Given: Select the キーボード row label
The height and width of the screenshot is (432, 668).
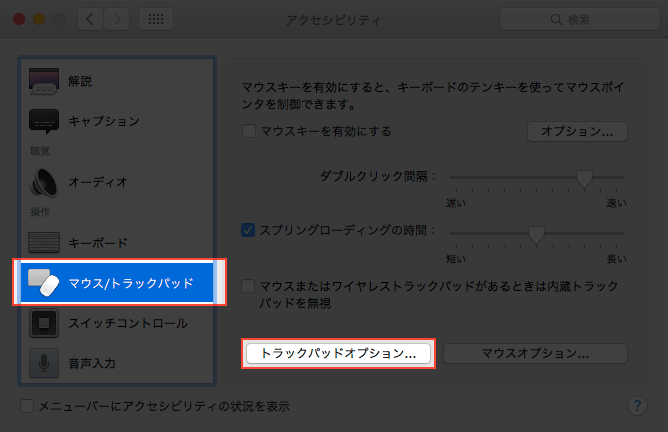Looking at the screenshot, I should click(x=98, y=243).
